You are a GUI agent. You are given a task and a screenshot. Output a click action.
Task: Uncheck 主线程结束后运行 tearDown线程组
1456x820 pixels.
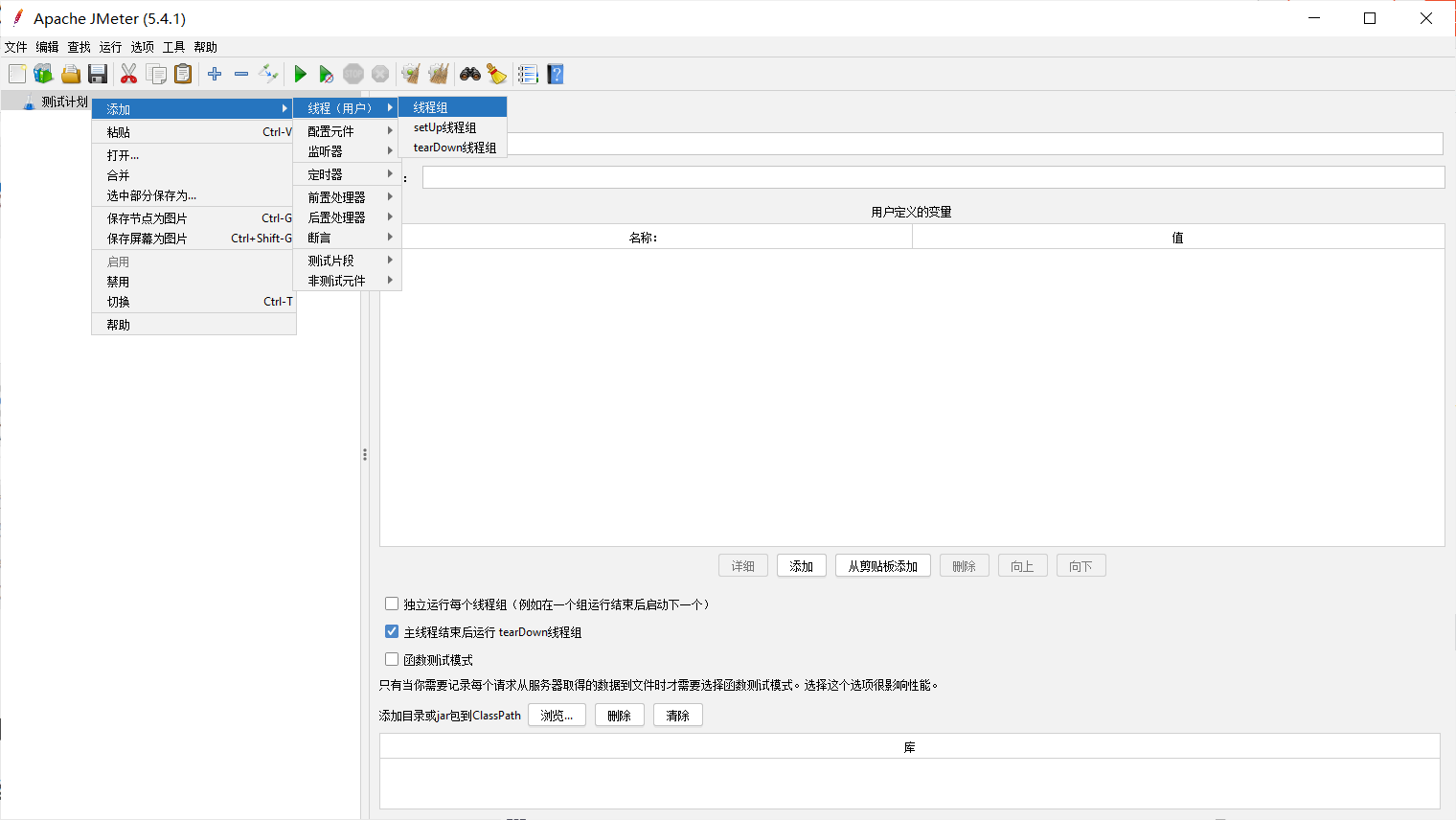click(392, 631)
